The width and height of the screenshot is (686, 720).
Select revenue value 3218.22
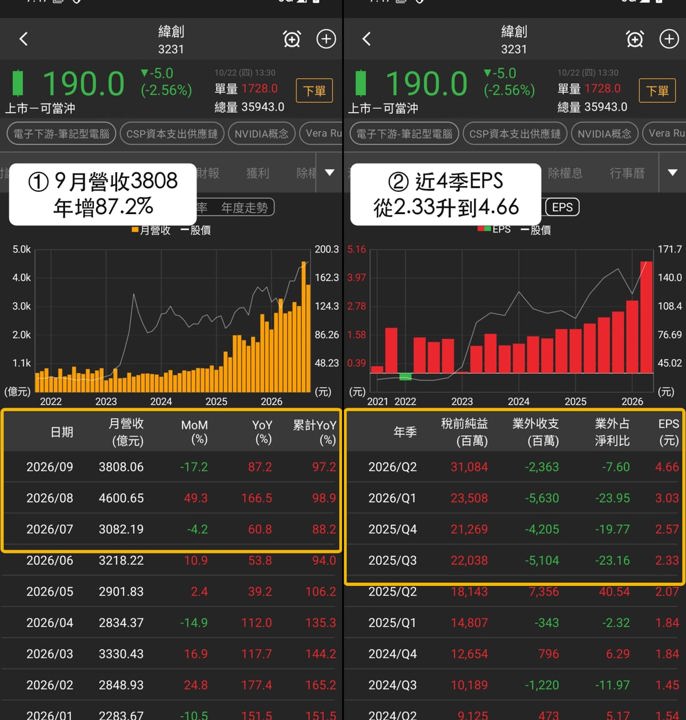(121, 561)
